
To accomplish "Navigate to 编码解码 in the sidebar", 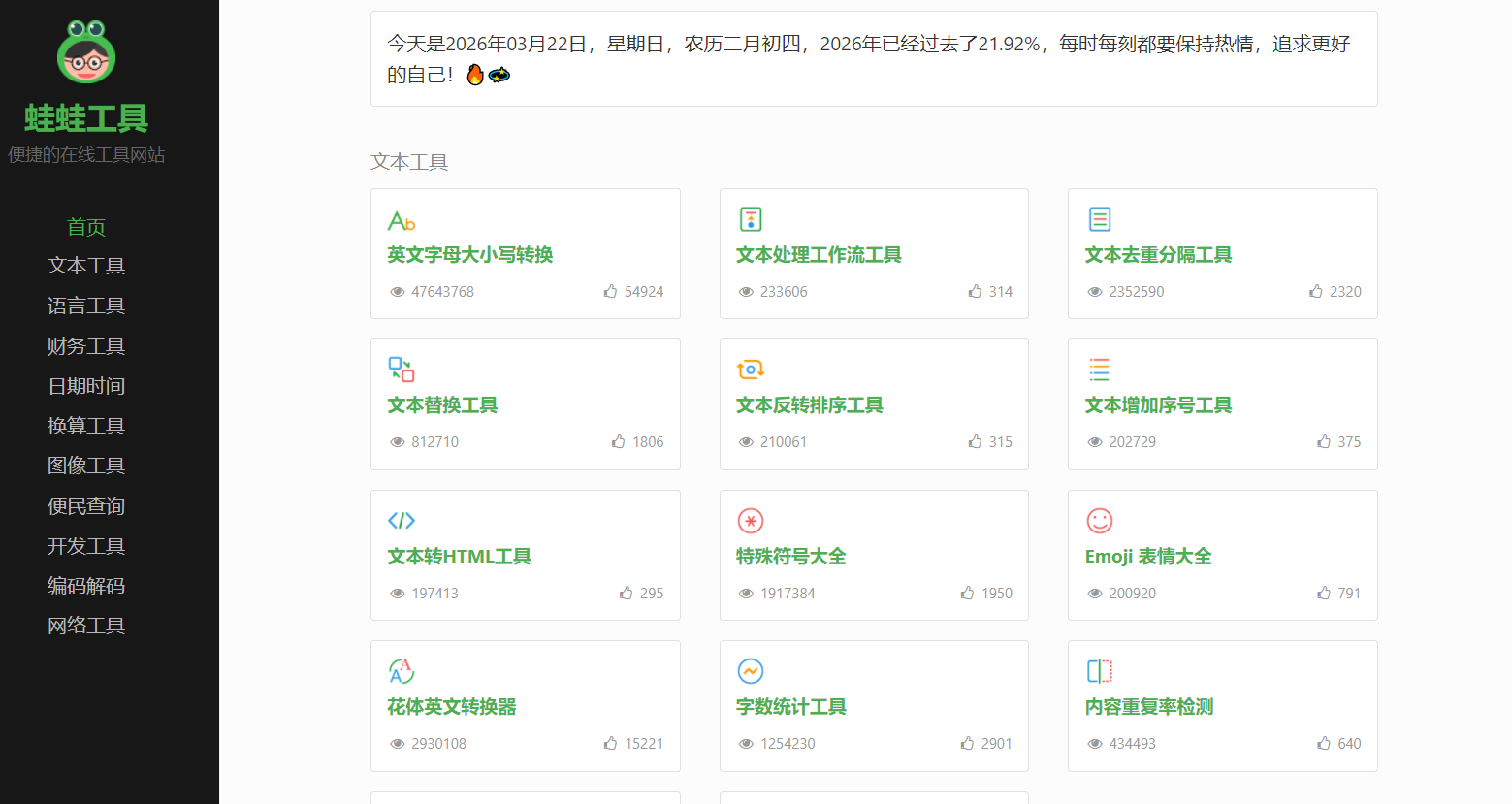I will pos(86,586).
